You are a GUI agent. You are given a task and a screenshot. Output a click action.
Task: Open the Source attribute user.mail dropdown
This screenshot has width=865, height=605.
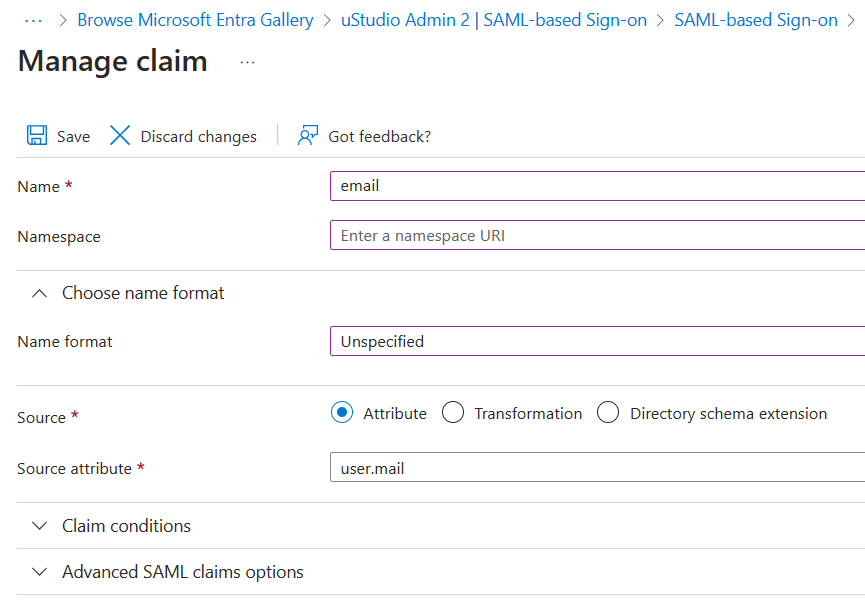tap(596, 467)
